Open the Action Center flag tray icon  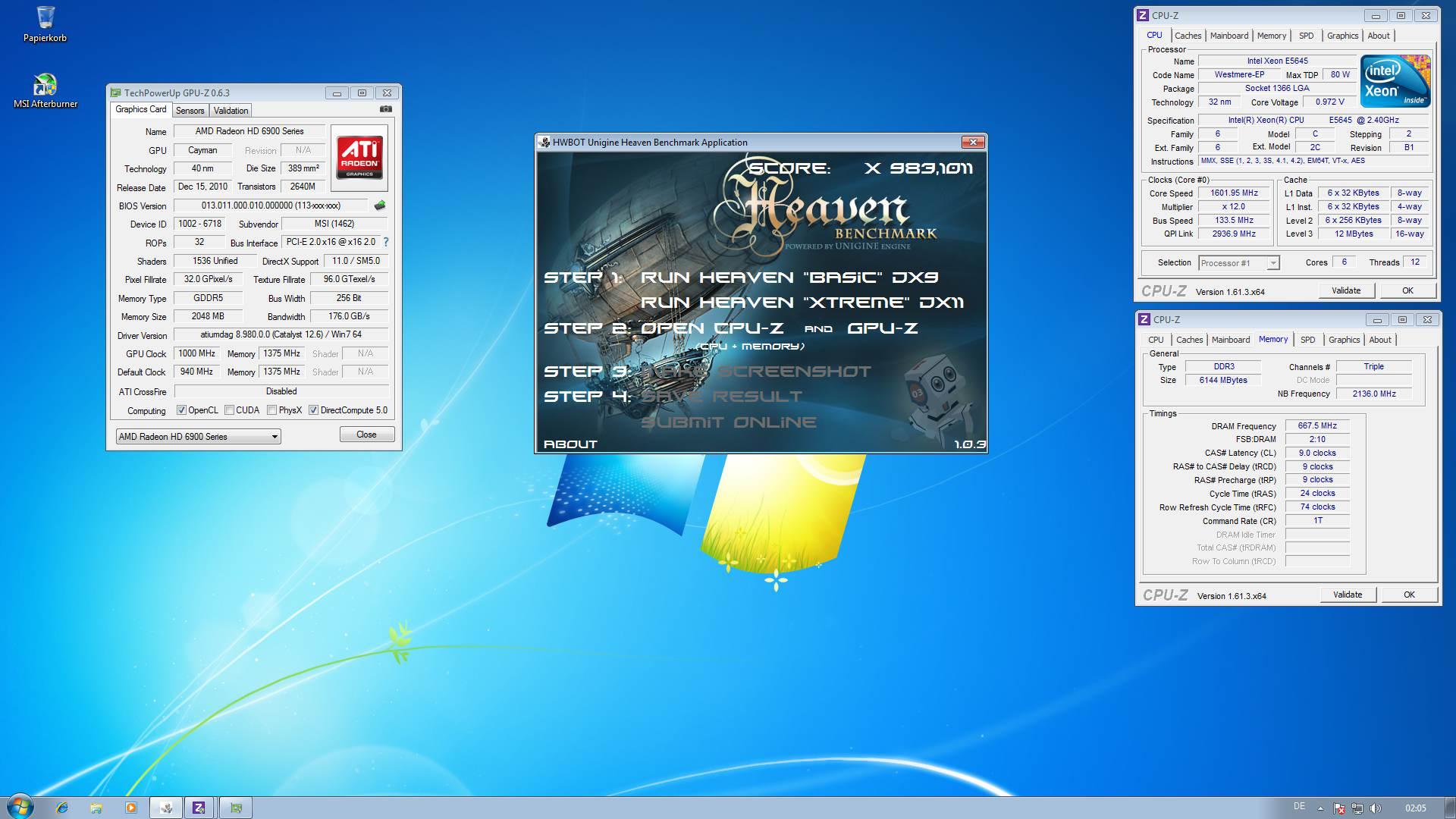1339,808
